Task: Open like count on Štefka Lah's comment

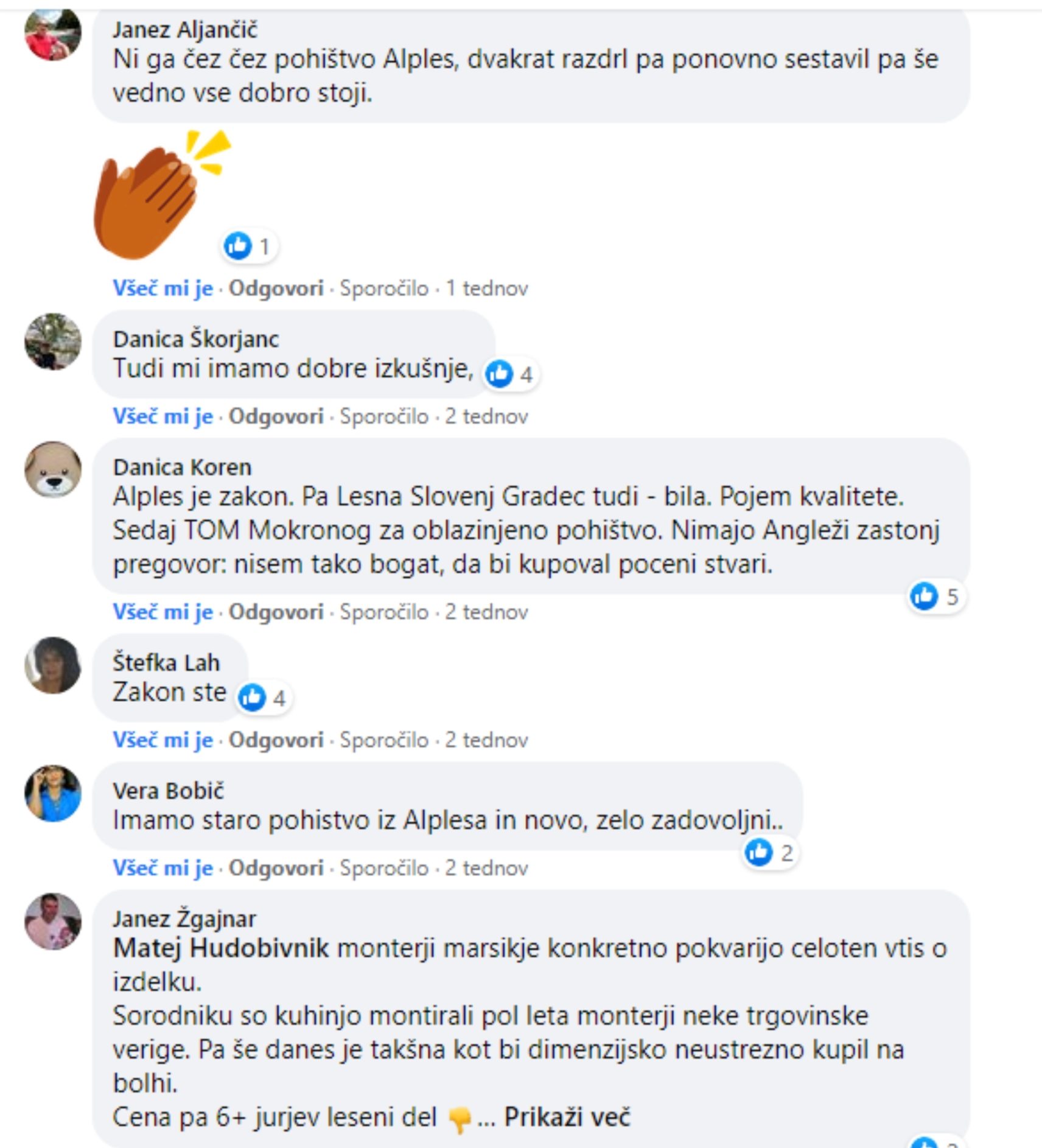Action: [263, 698]
